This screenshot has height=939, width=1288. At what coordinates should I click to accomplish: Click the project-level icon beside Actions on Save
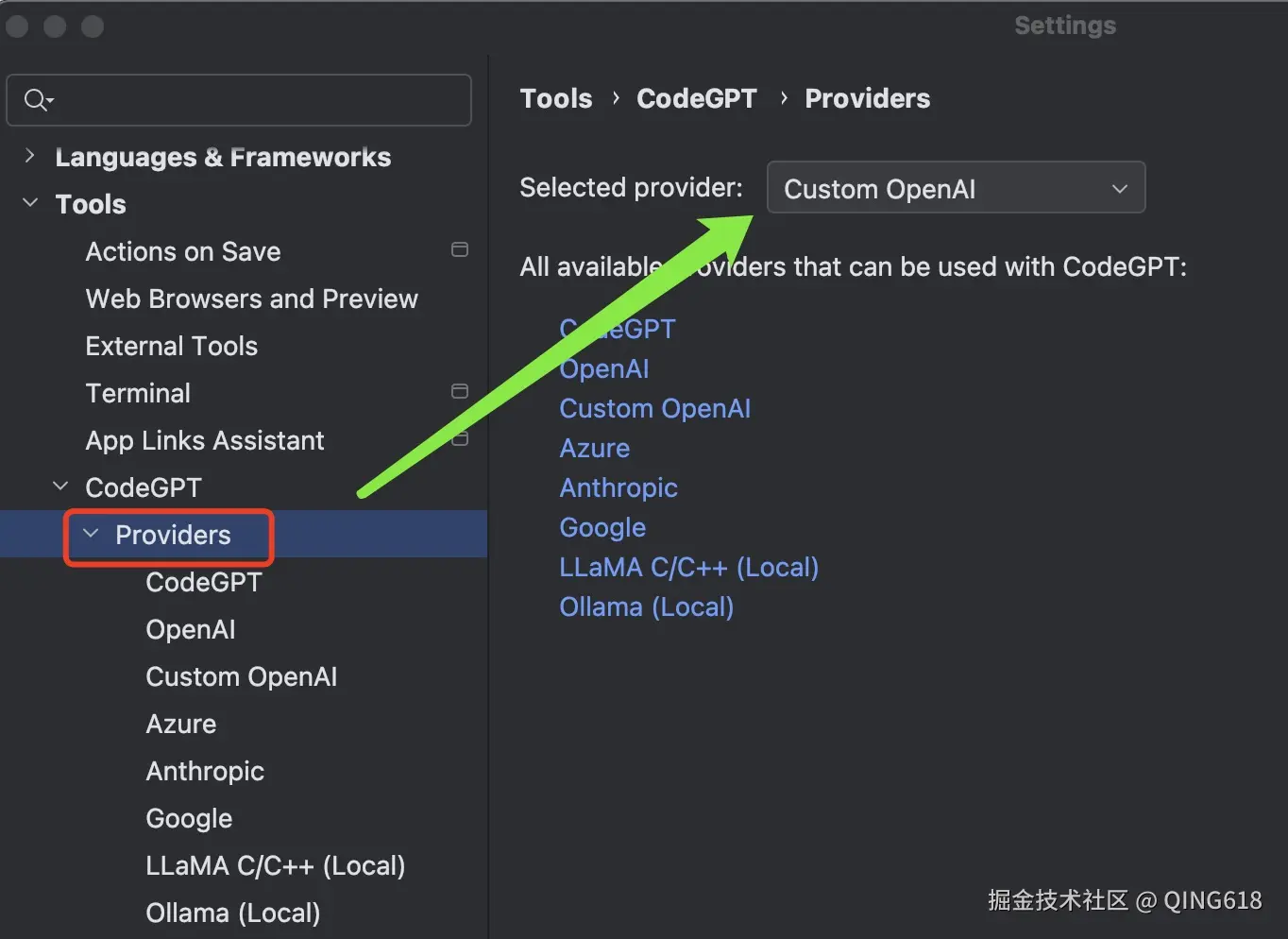coord(460,250)
